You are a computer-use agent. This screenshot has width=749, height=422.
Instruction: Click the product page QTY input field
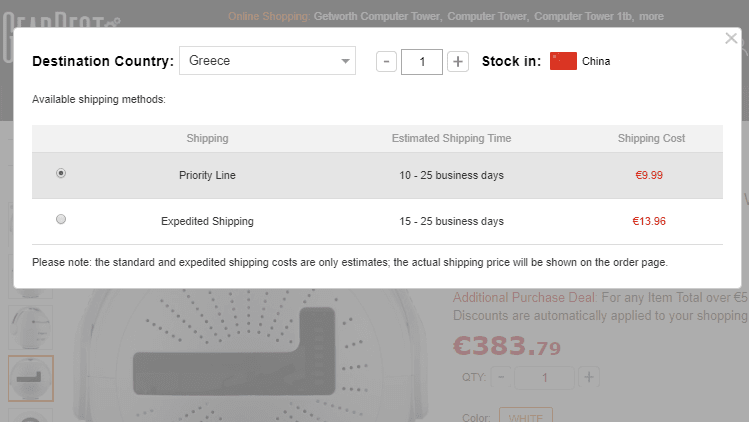pyautogui.click(x=545, y=377)
